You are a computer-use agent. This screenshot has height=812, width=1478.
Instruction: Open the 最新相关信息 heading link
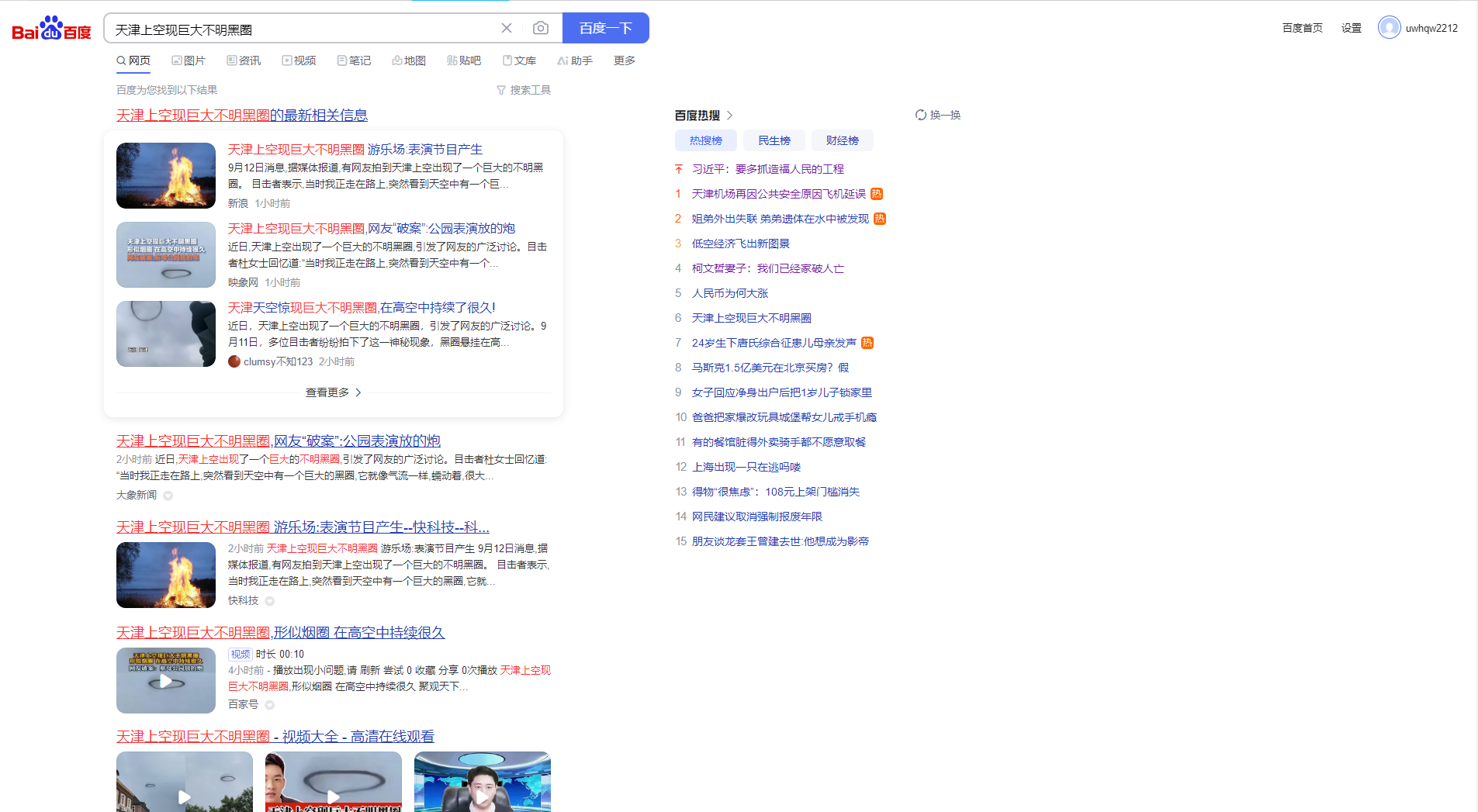point(242,115)
